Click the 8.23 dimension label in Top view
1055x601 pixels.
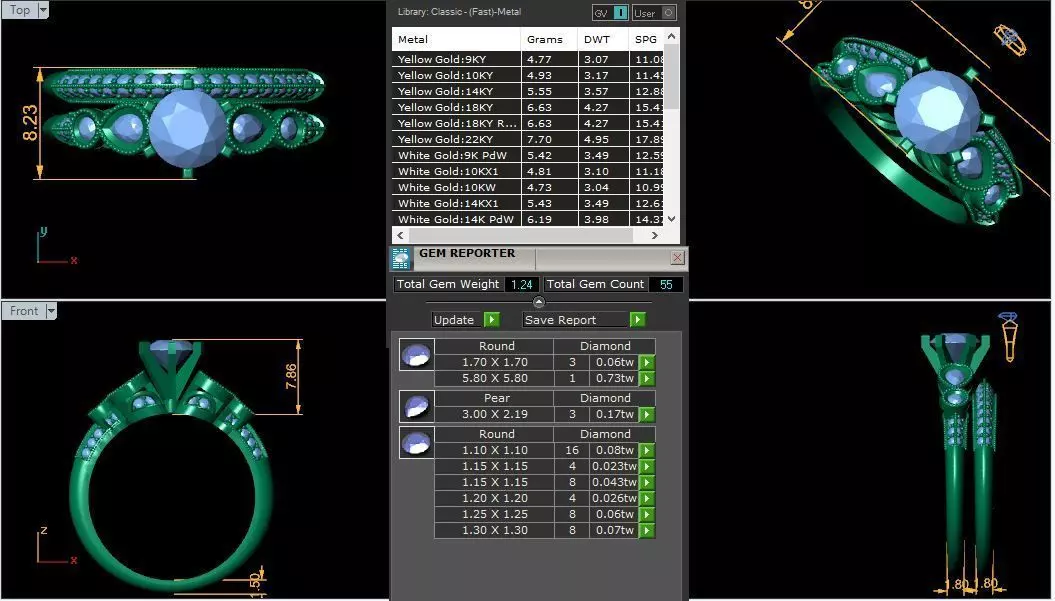pos(30,122)
